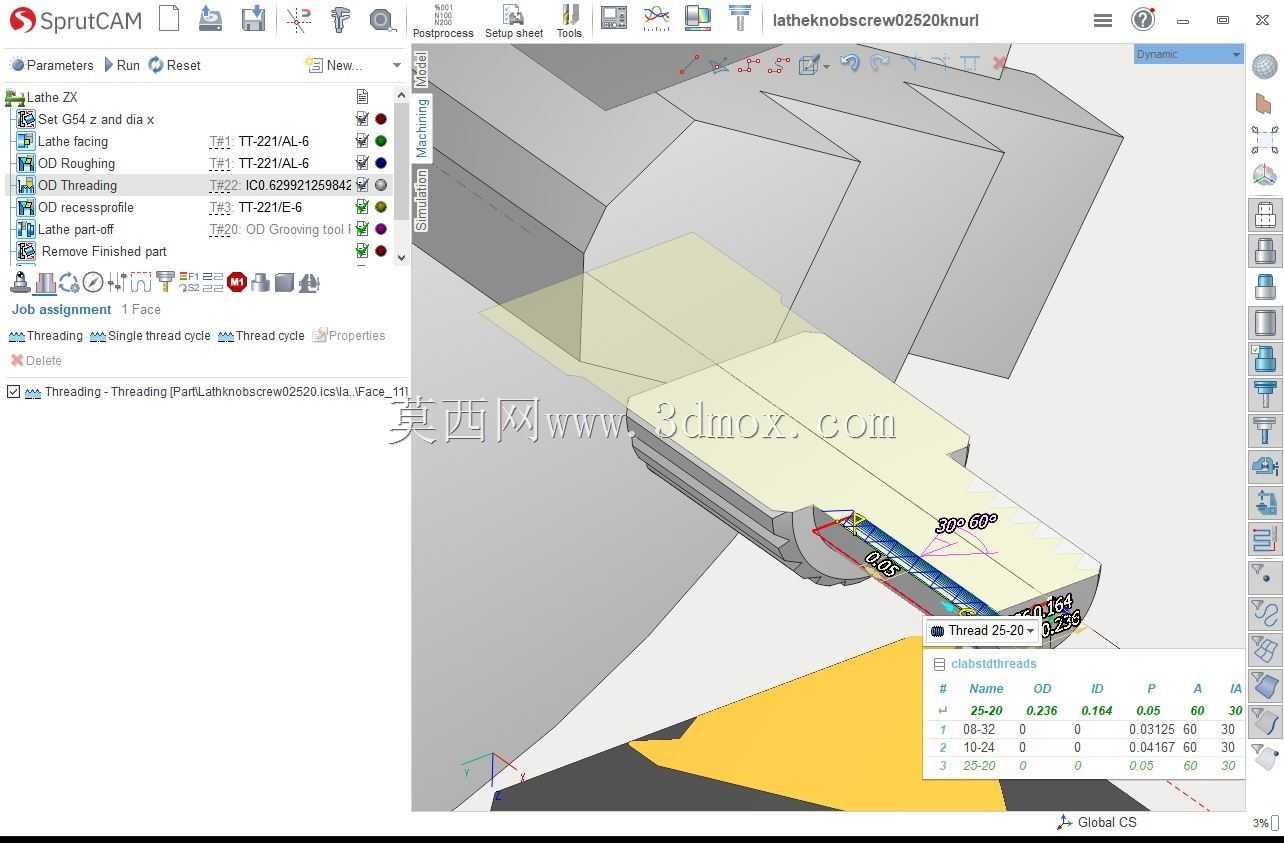The image size is (1284, 843).
Task: Switch to the Machining tab
Action: [x=421, y=127]
